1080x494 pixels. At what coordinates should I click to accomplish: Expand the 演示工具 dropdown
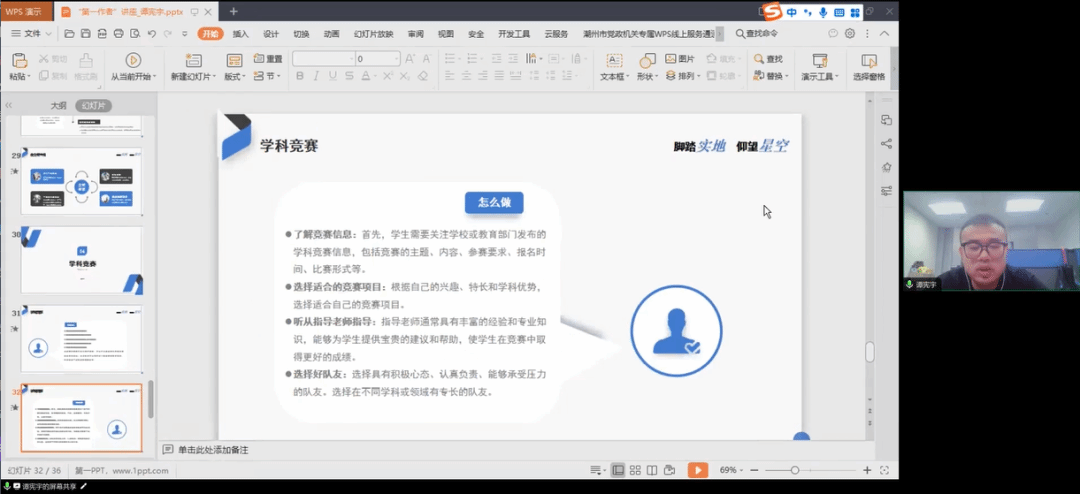click(x=821, y=76)
